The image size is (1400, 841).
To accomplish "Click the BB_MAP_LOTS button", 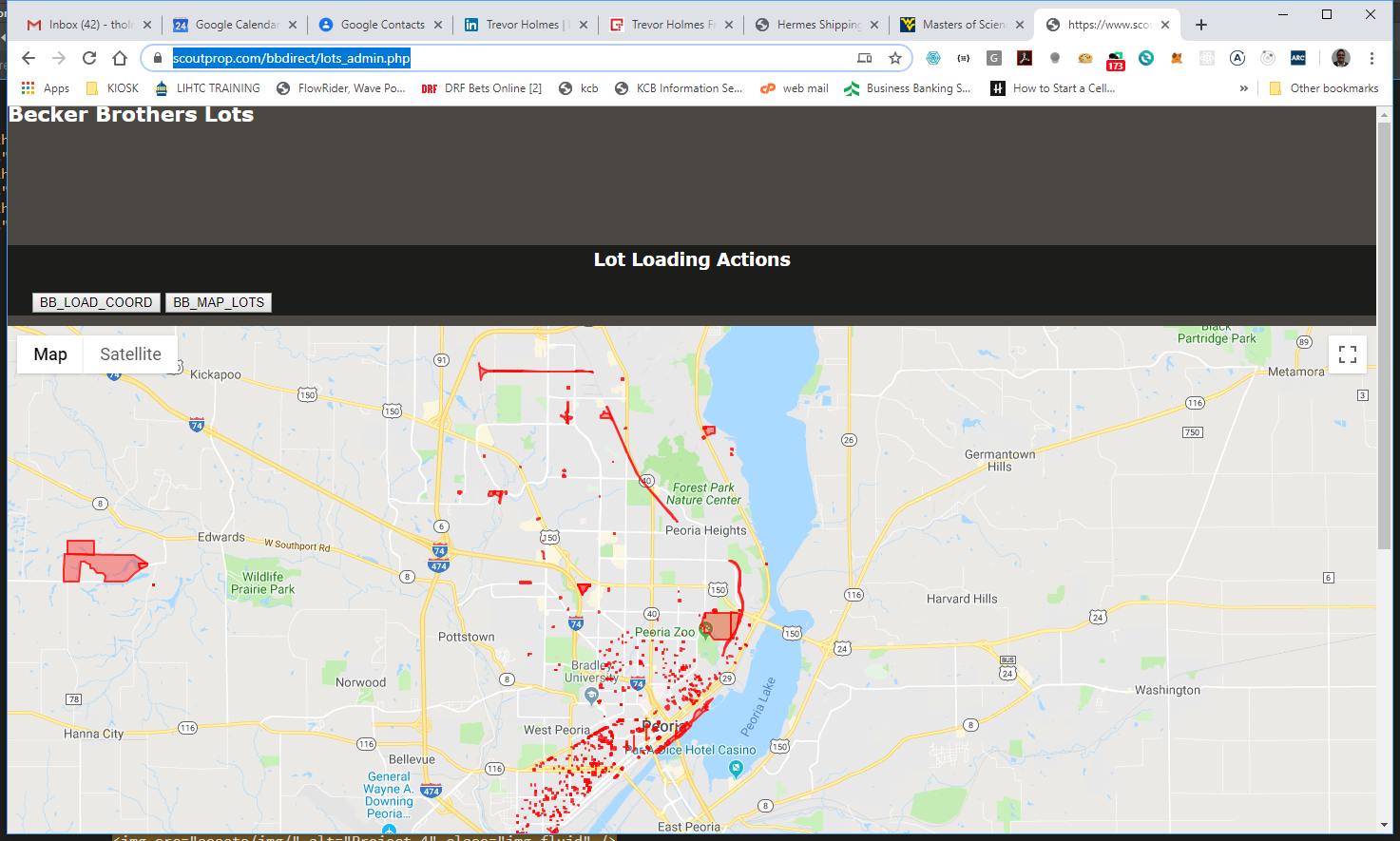I will [x=218, y=302].
